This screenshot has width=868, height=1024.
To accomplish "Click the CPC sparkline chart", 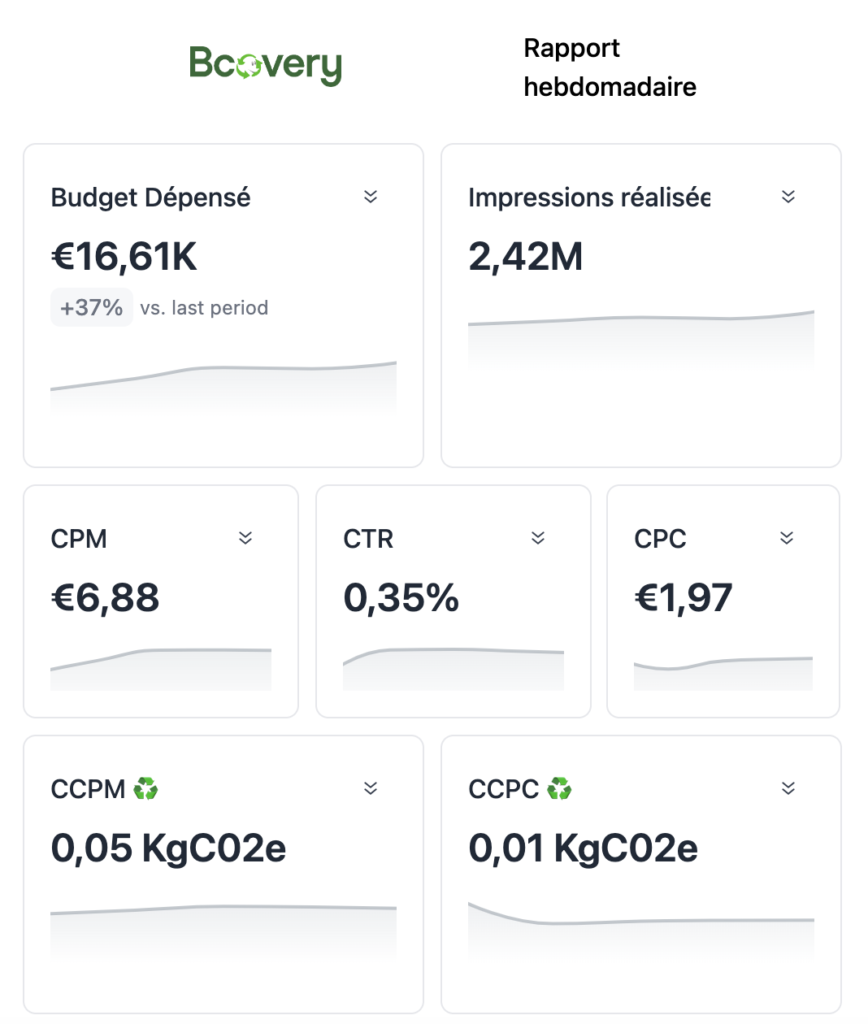I will [x=723, y=673].
